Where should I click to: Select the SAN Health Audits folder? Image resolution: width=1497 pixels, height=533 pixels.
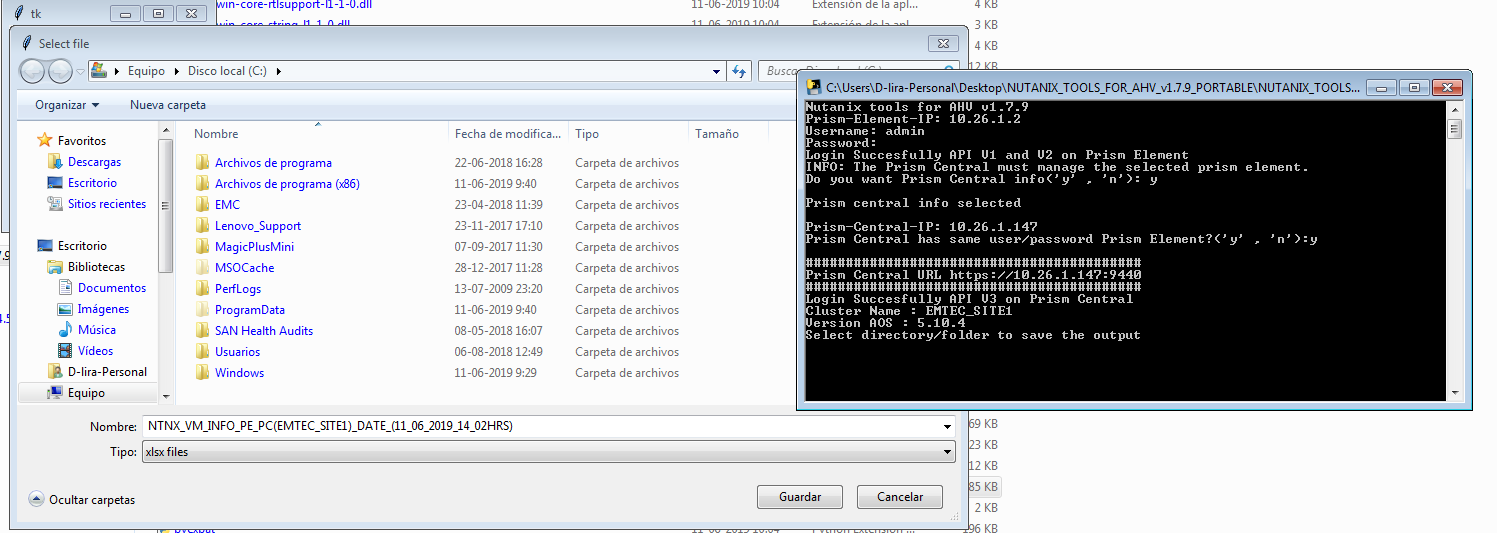point(264,331)
